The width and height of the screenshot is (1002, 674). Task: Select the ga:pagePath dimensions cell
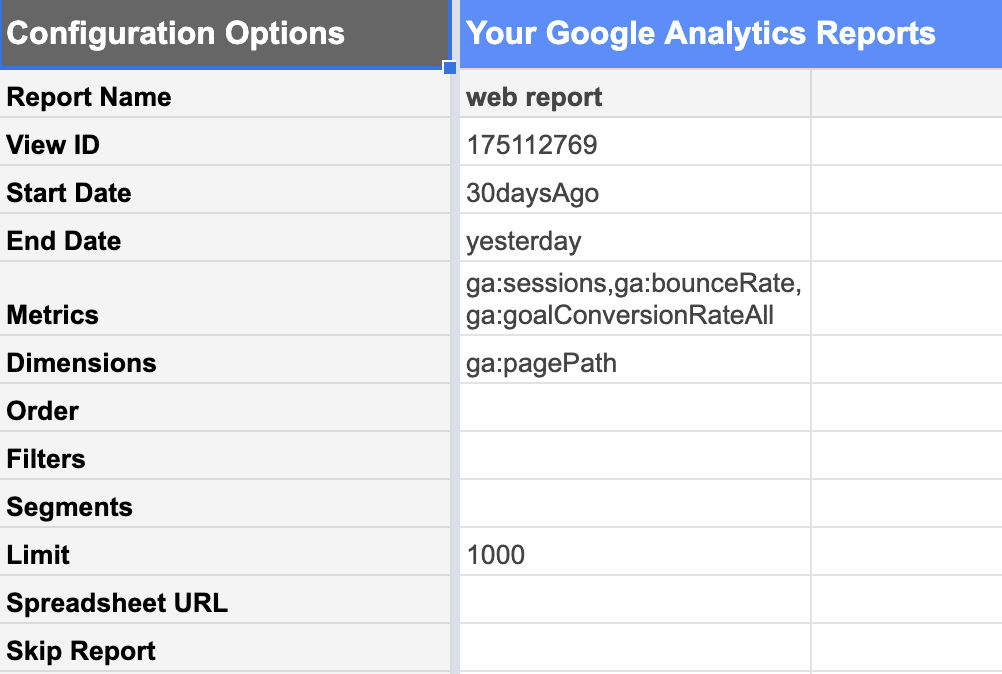(x=635, y=360)
